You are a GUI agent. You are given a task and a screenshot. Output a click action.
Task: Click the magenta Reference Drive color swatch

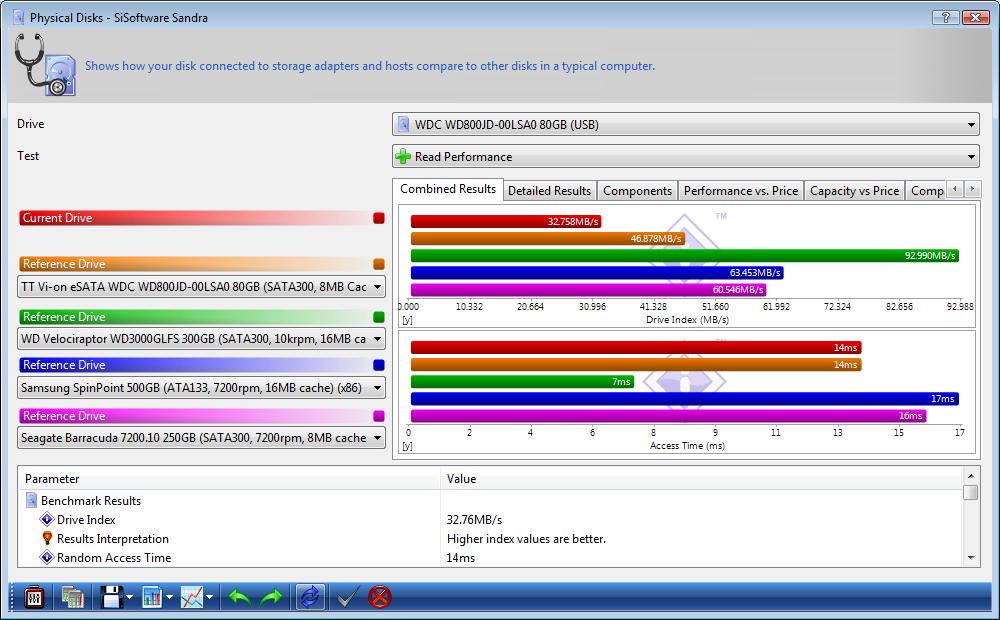click(x=379, y=416)
